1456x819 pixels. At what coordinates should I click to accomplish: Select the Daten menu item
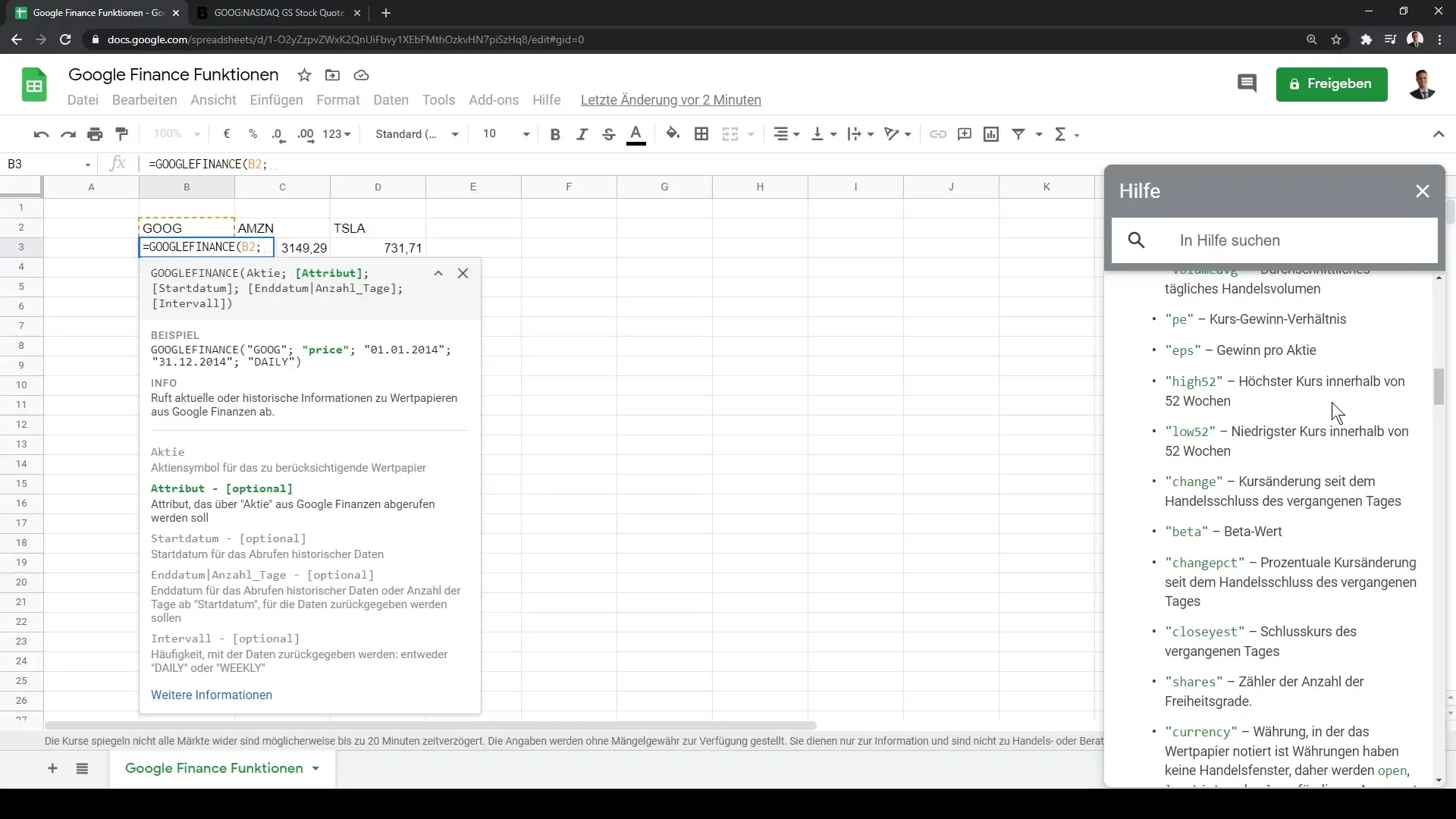pyautogui.click(x=391, y=99)
